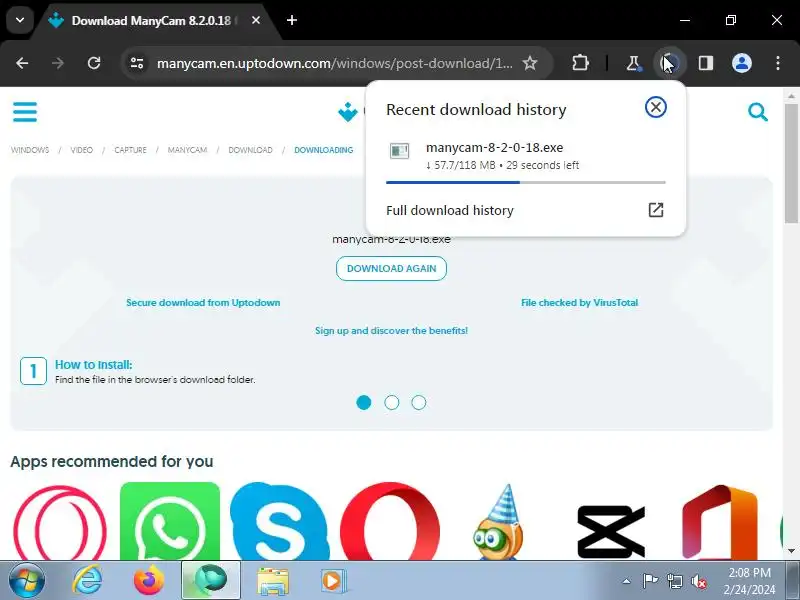The width and height of the screenshot is (800, 600).
Task: Go to WINDOWS breadcrumb
Action: point(30,150)
